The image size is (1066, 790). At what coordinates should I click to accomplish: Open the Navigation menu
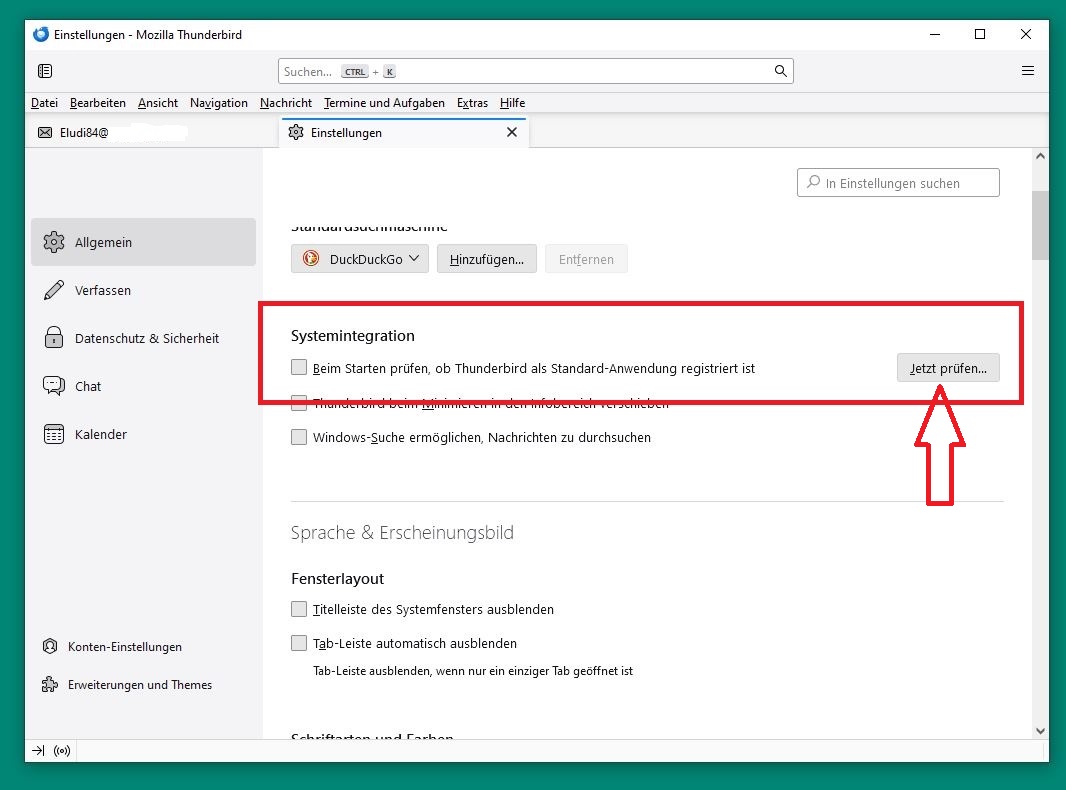click(219, 103)
